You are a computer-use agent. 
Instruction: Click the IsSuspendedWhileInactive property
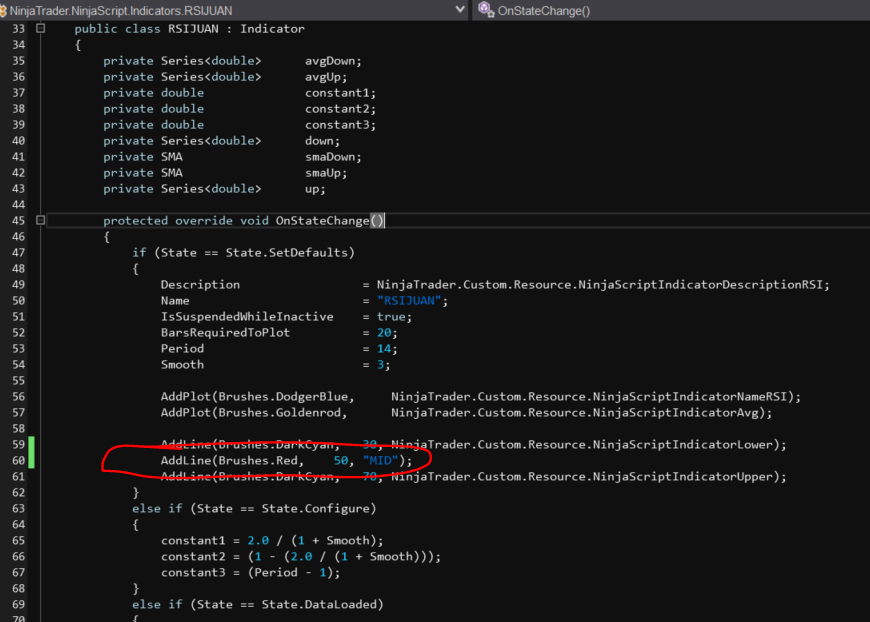(x=247, y=317)
